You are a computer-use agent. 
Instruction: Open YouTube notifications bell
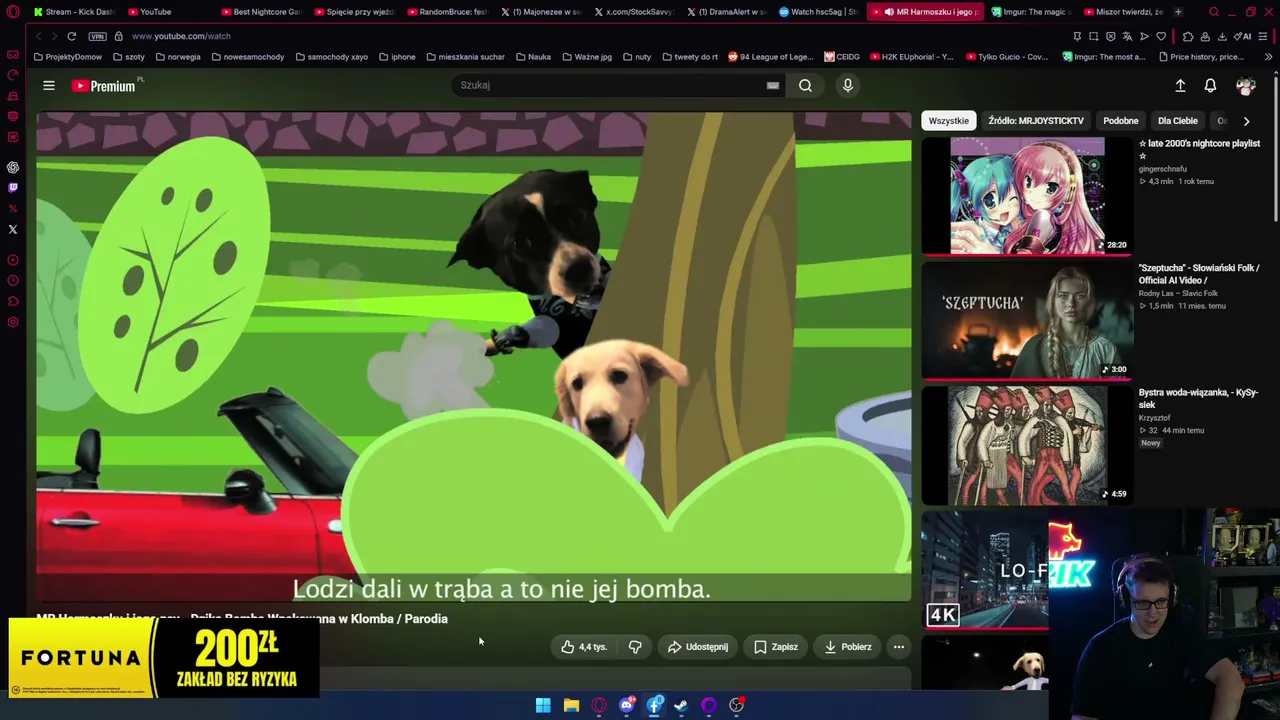tap(1210, 86)
